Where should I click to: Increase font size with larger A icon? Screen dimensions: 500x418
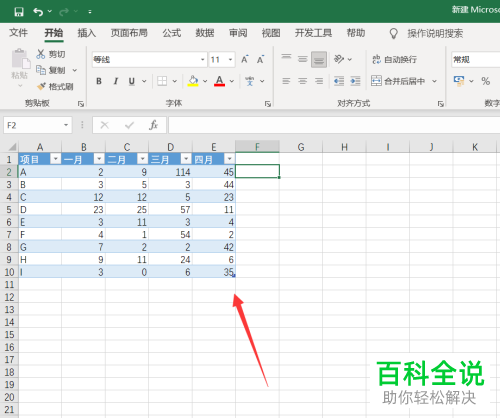point(245,59)
